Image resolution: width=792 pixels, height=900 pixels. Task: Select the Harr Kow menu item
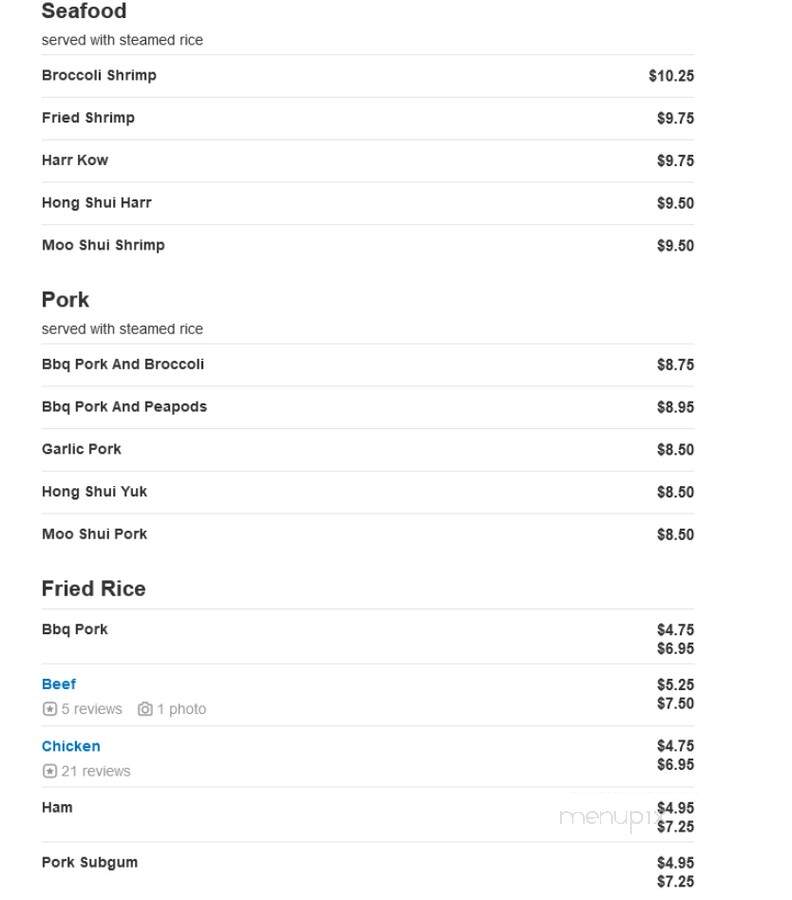click(368, 161)
